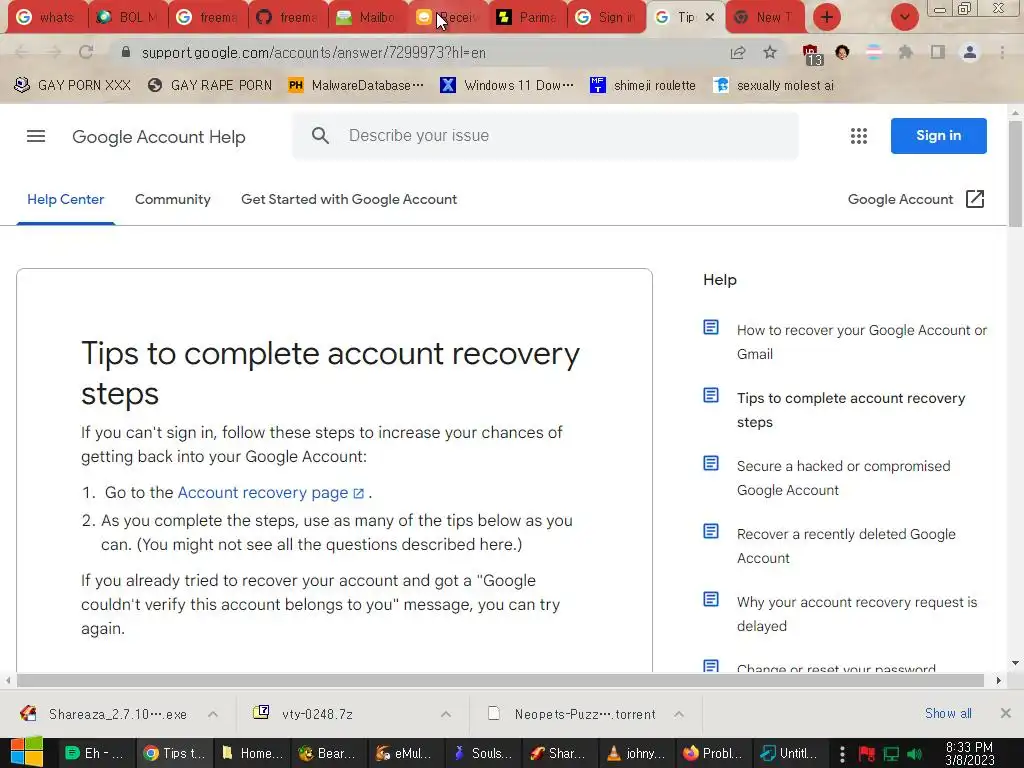This screenshot has height=768, width=1024.
Task: Open the extension showing badge 13
Action: (x=811, y=54)
